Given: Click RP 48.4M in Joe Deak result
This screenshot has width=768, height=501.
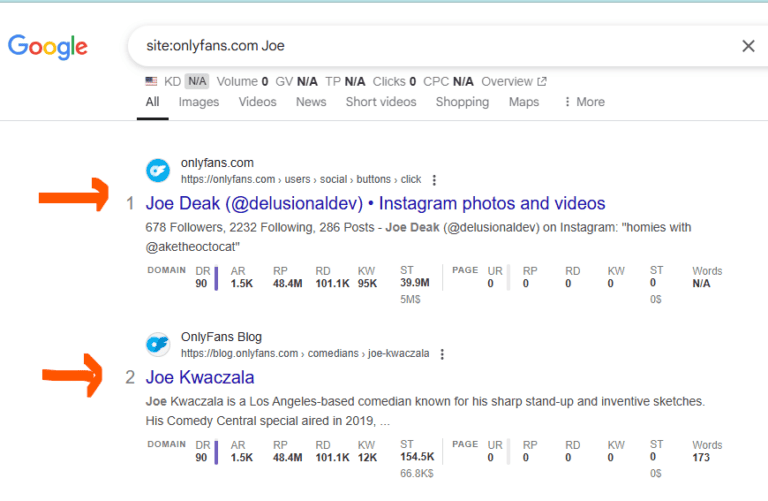Looking at the screenshot, I should point(288,284).
